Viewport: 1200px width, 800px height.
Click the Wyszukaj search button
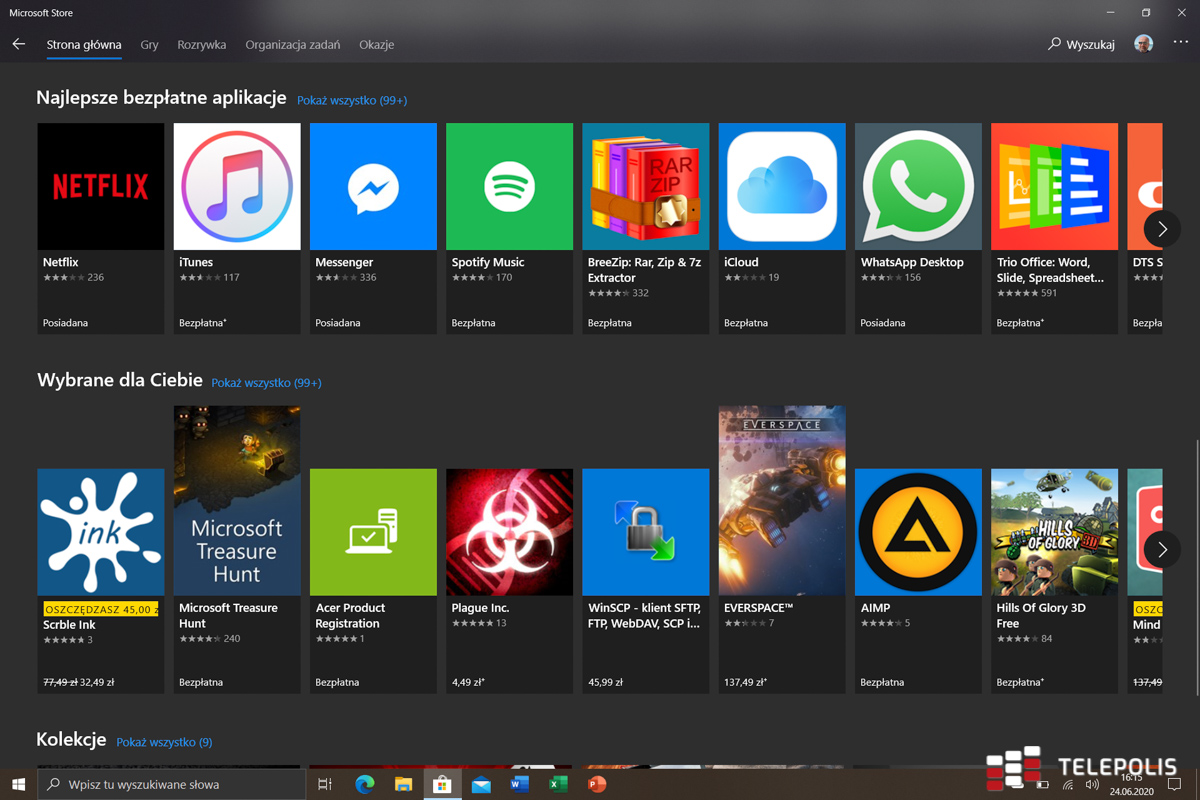coord(1081,45)
